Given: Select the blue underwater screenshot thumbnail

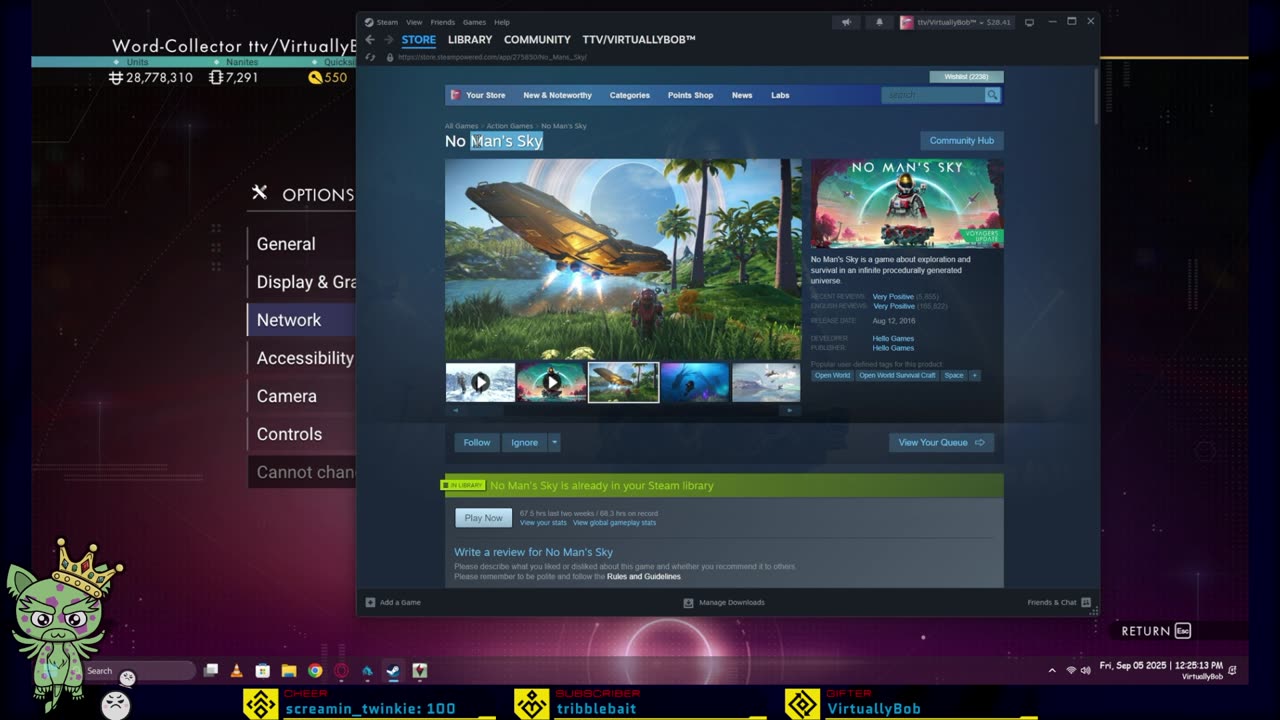Looking at the screenshot, I should pos(695,382).
